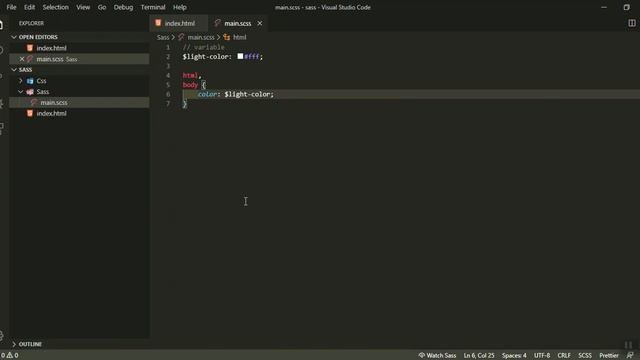
Task: Open the Selection menu
Action: (x=56, y=7)
